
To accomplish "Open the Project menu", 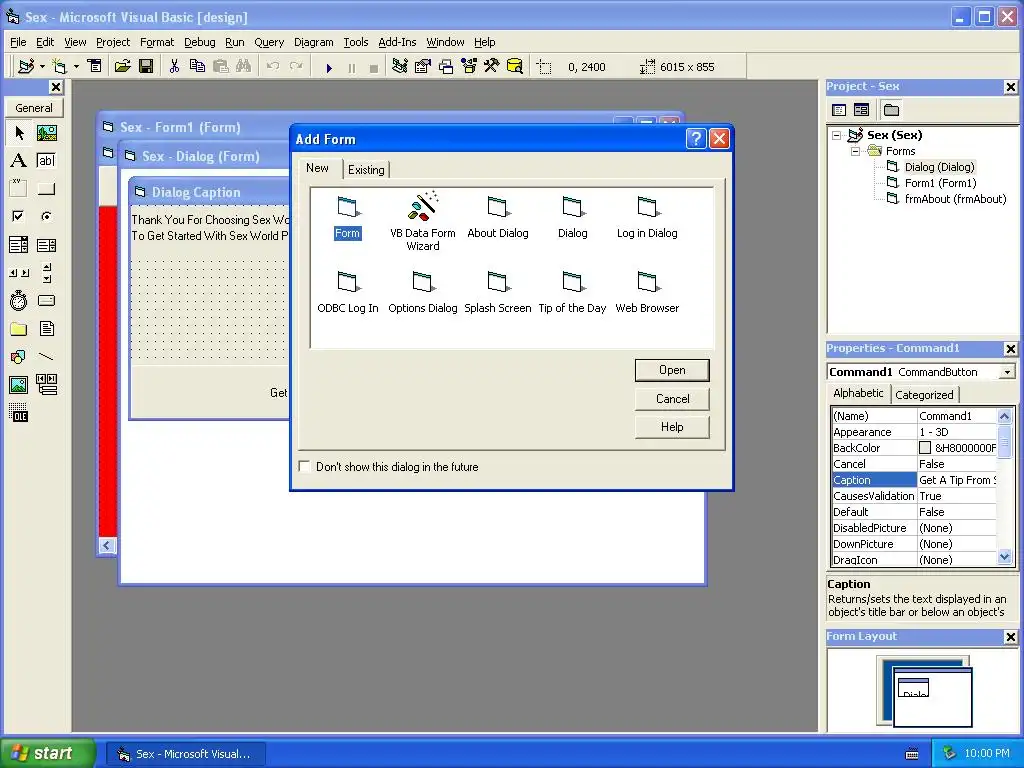I will pyautogui.click(x=112, y=42).
